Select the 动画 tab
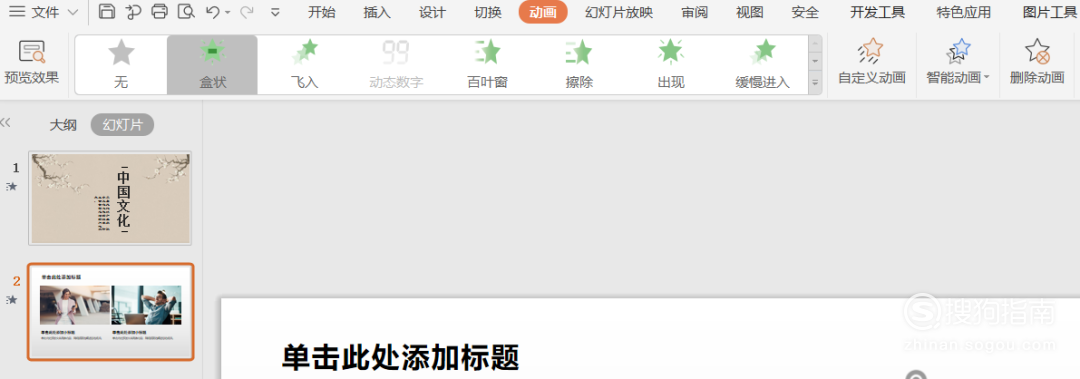The height and width of the screenshot is (379, 1080). tap(543, 12)
